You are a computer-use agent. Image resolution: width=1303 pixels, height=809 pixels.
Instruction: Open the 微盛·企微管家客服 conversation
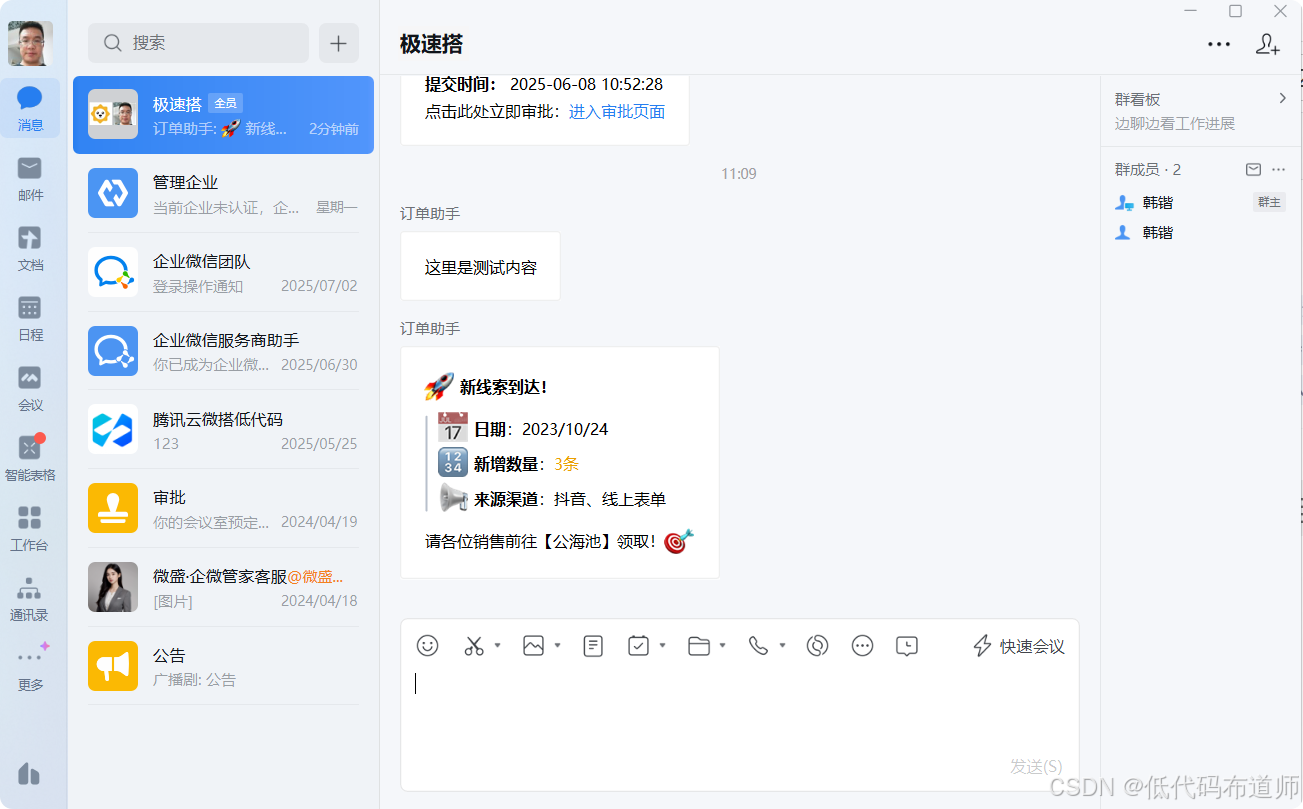coord(223,587)
